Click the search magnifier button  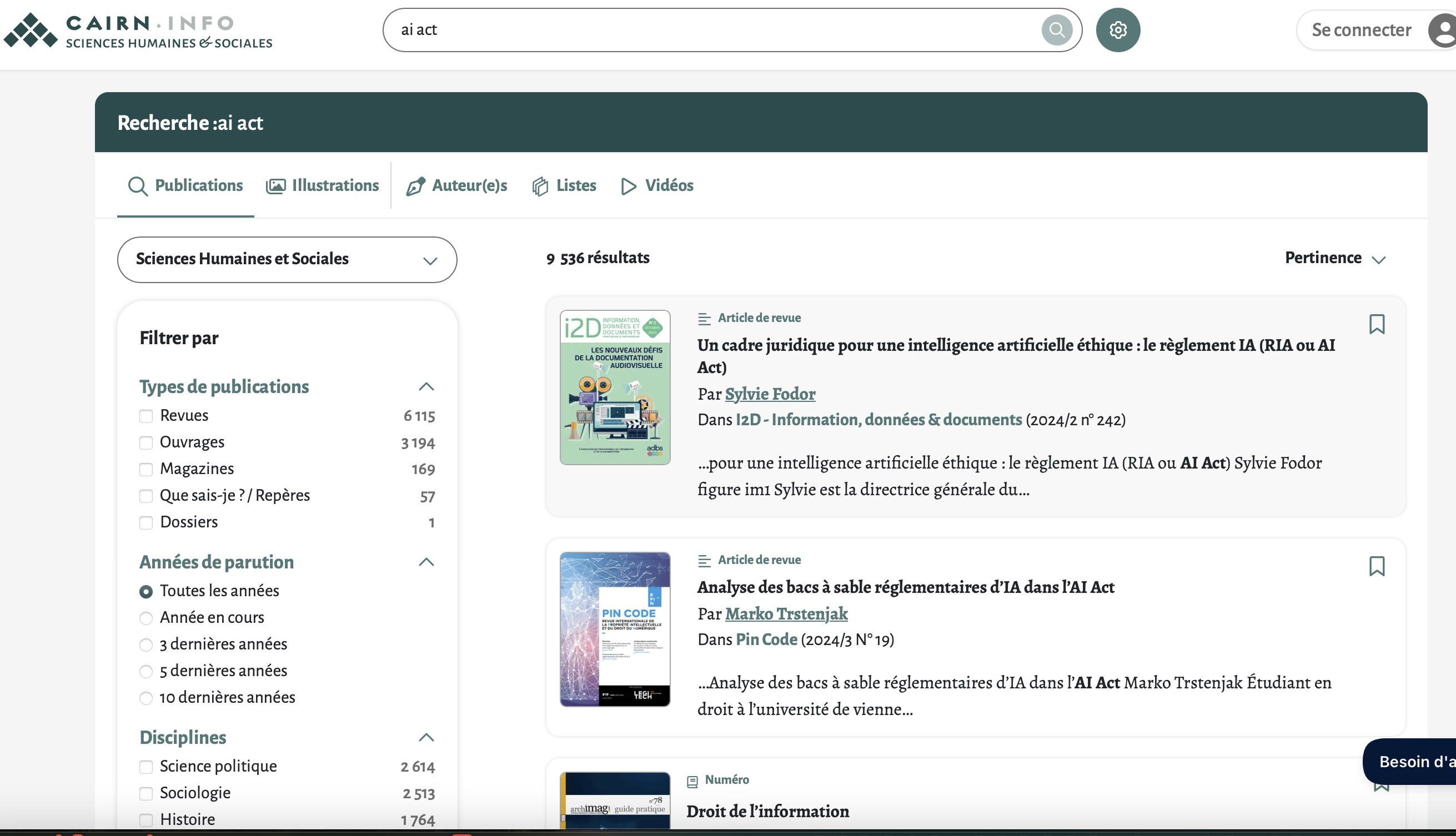tap(1057, 30)
